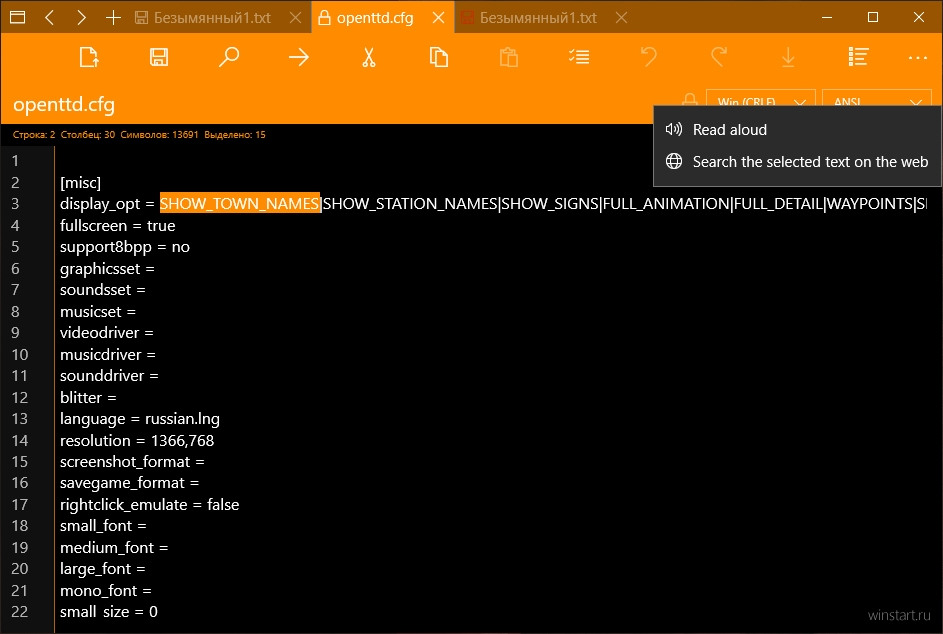Open more options ellipsis menu
The image size is (943, 634).
click(x=918, y=58)
